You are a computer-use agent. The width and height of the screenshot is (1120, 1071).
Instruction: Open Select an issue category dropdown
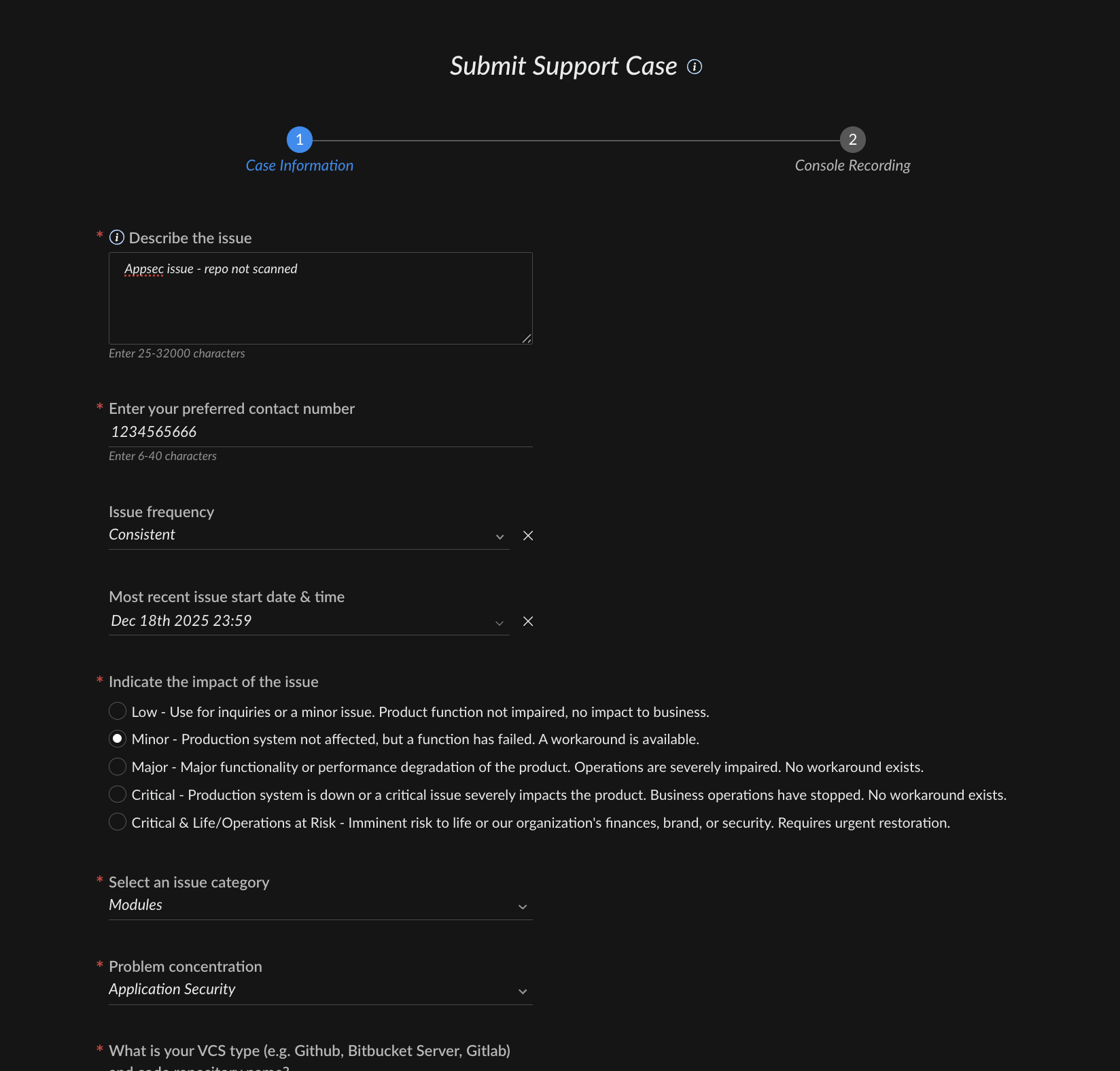pyautogui.click(x=523, y=907)
